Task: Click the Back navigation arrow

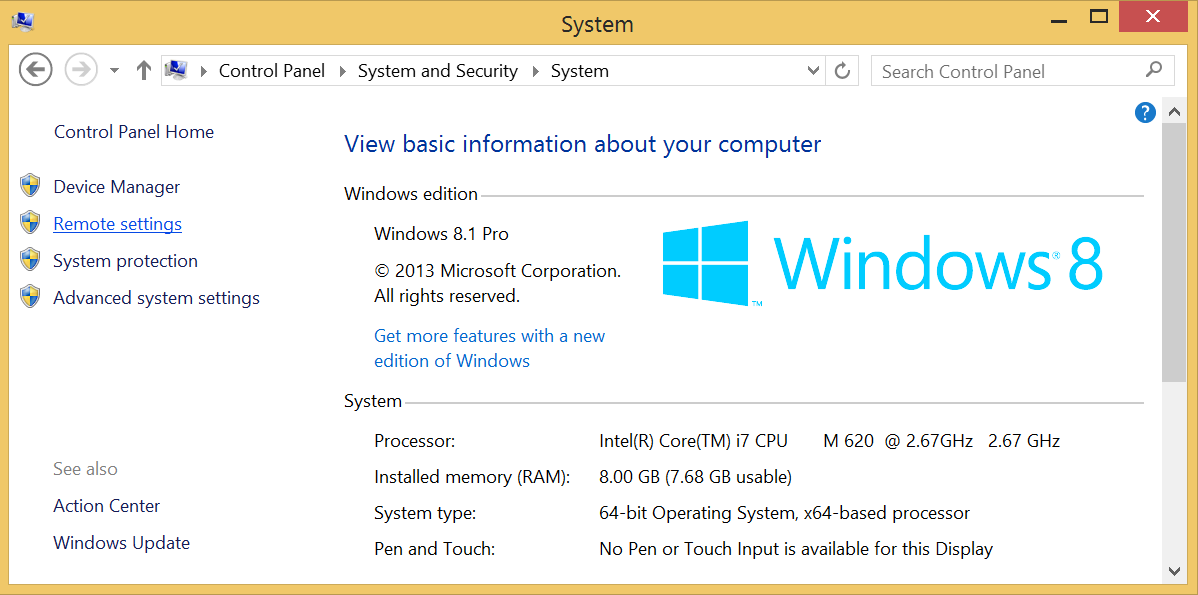Action: coord(35,70)
